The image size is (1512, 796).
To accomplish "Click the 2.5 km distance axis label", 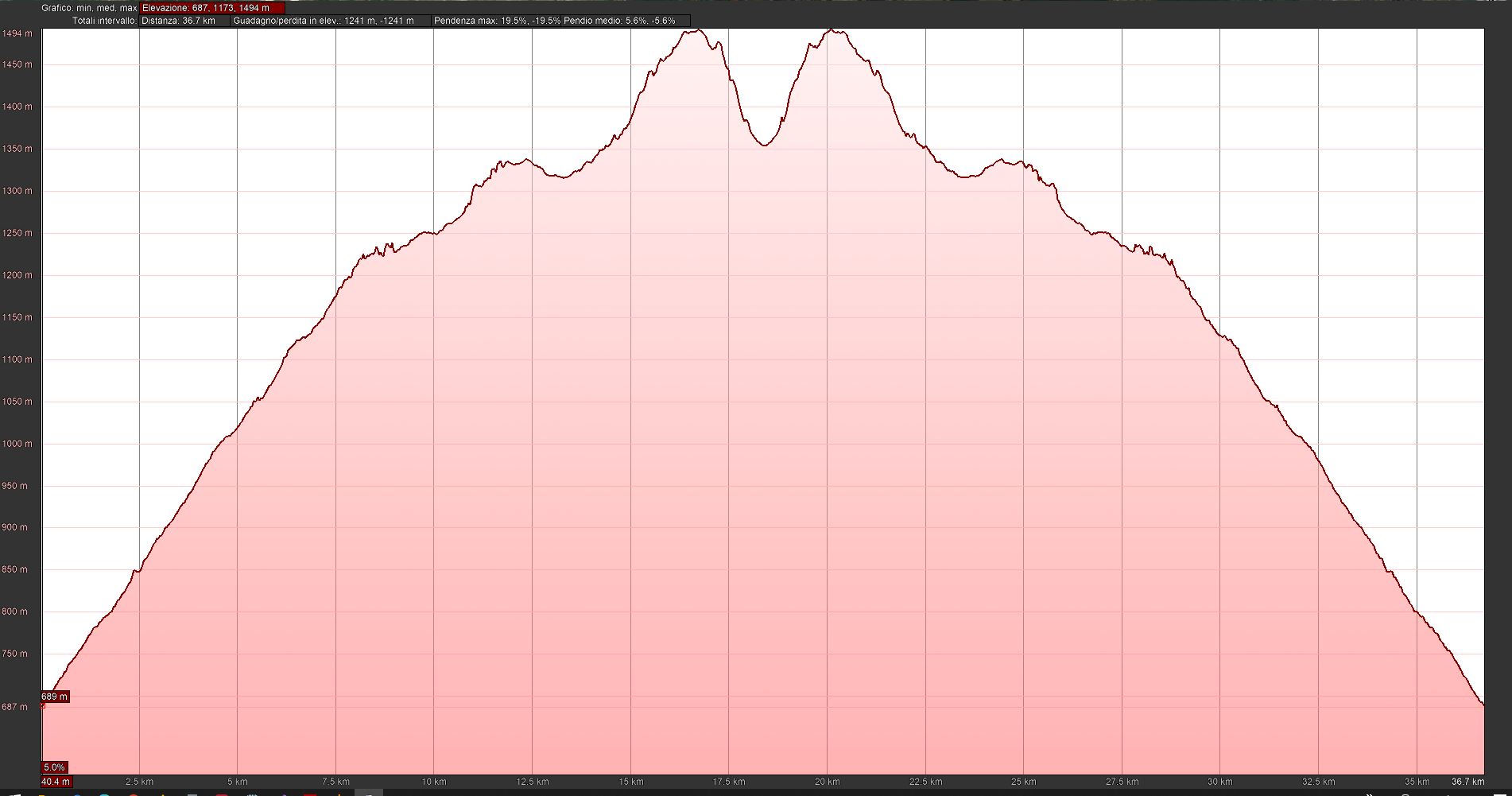I will (140, 782).
